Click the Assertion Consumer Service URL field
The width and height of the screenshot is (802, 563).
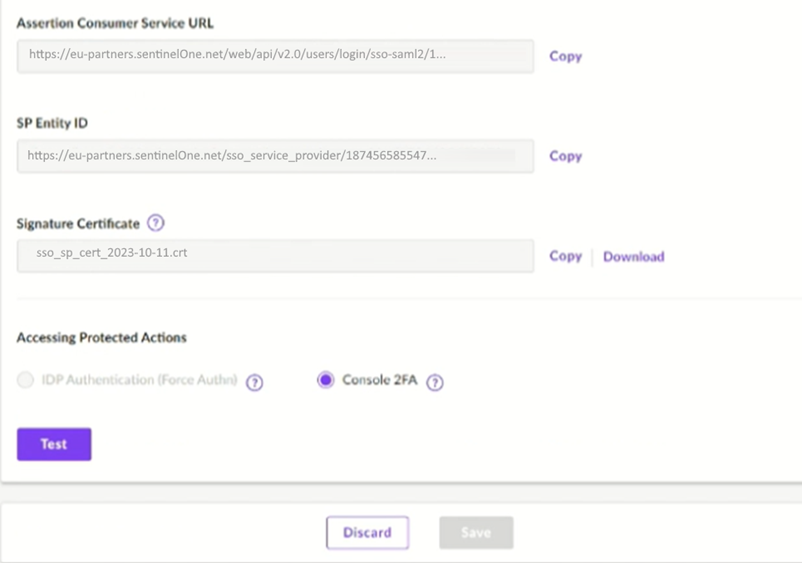tap(275, 56)
